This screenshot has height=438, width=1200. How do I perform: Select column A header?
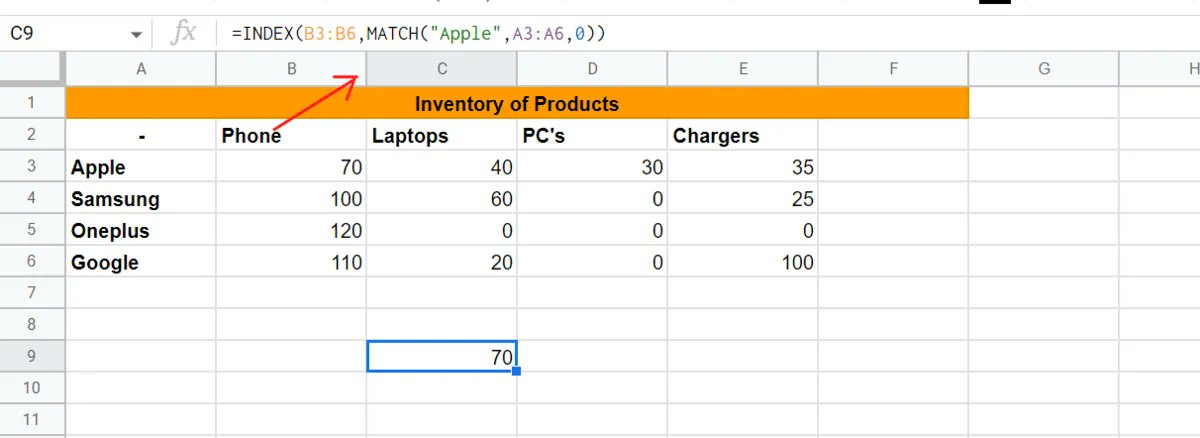pos(141,69)
